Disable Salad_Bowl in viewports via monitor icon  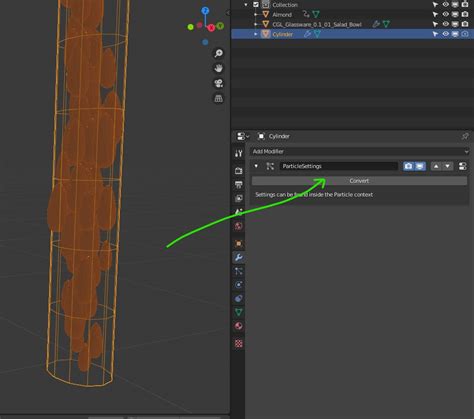455,24
